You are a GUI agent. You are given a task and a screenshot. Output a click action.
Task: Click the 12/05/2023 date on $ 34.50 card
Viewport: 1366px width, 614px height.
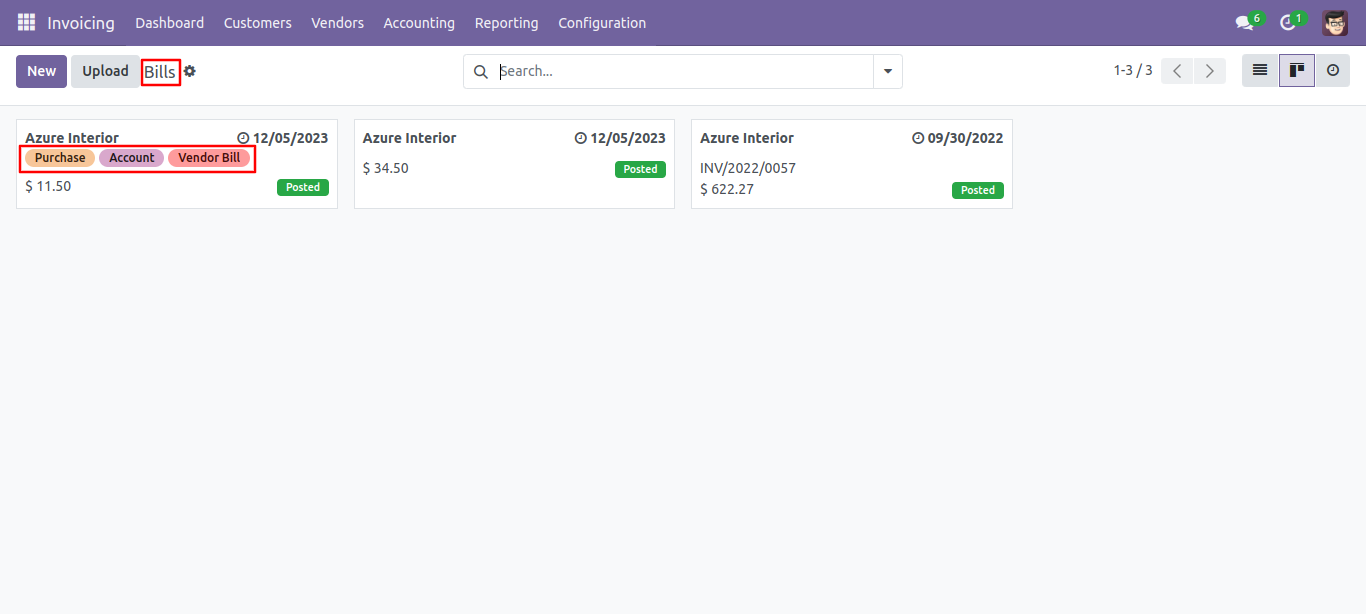[628, 138]
